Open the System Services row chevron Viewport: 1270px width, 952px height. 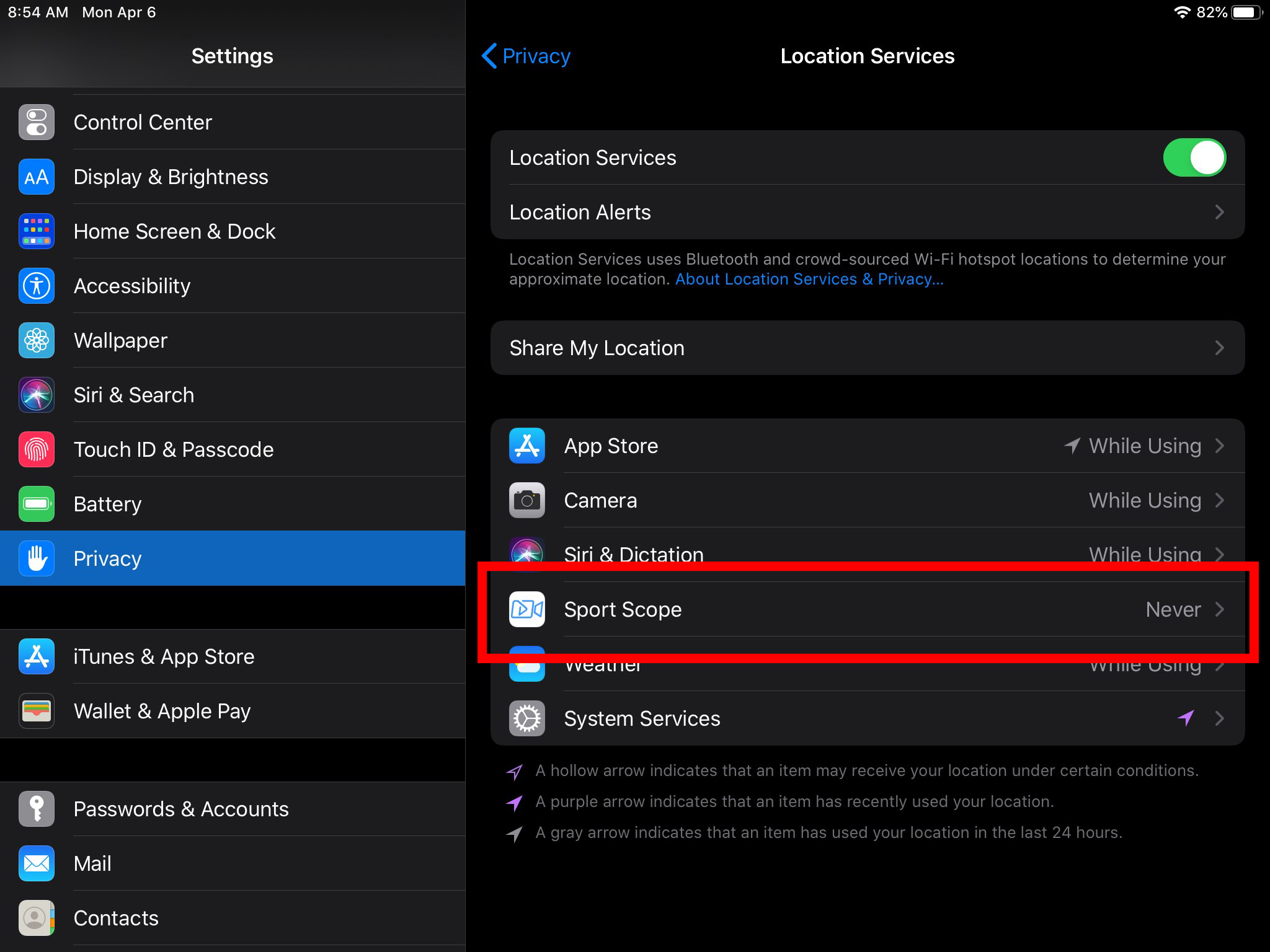coord(1219,718)
